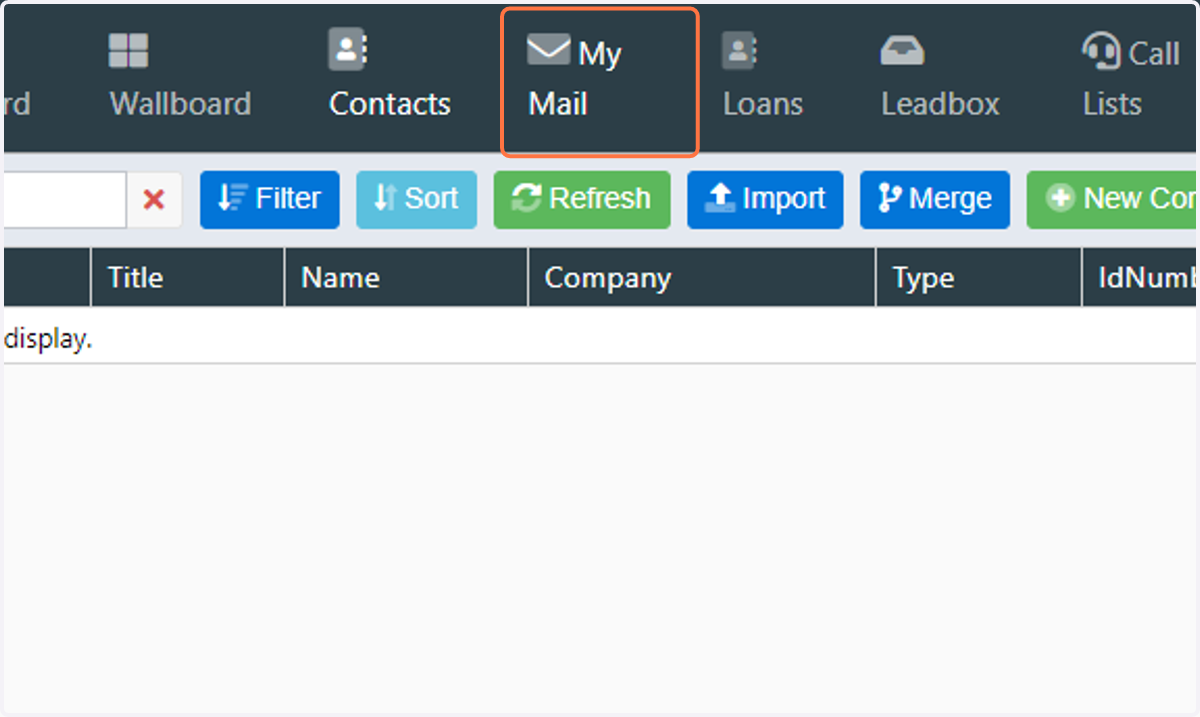The height and width of the screenshot is (717, 1200).
Task: Select the Contacts address book icon
Action: [x=348, y=50]
